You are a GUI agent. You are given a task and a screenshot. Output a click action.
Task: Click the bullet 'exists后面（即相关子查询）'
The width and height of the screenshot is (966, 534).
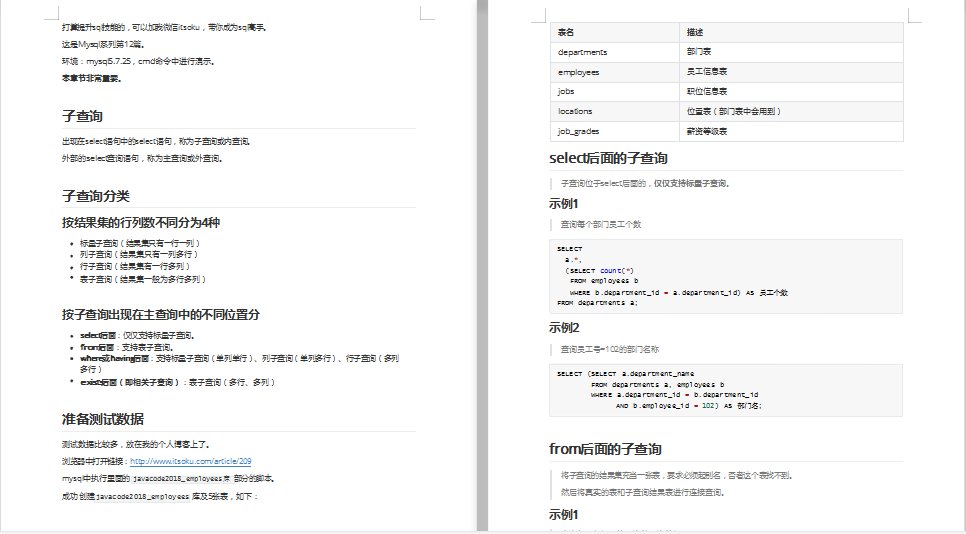click(177, 382)
